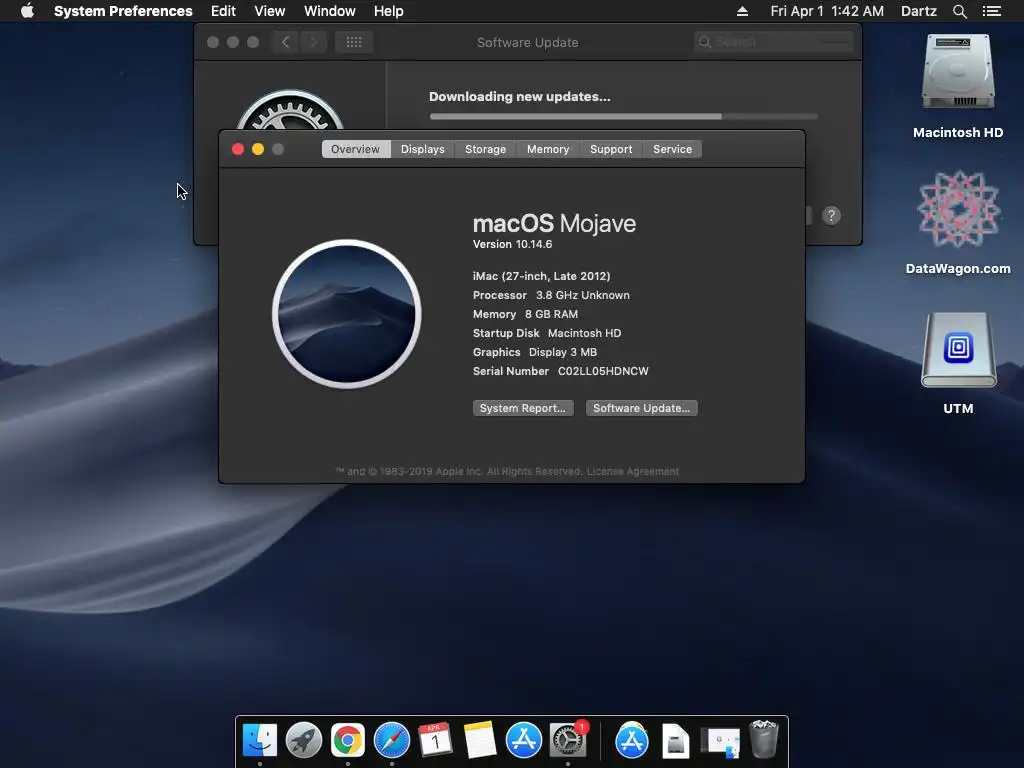The width and height of the screenshot is (1024, 768).
Task: Click the update download progress bar
Action: 624,116
